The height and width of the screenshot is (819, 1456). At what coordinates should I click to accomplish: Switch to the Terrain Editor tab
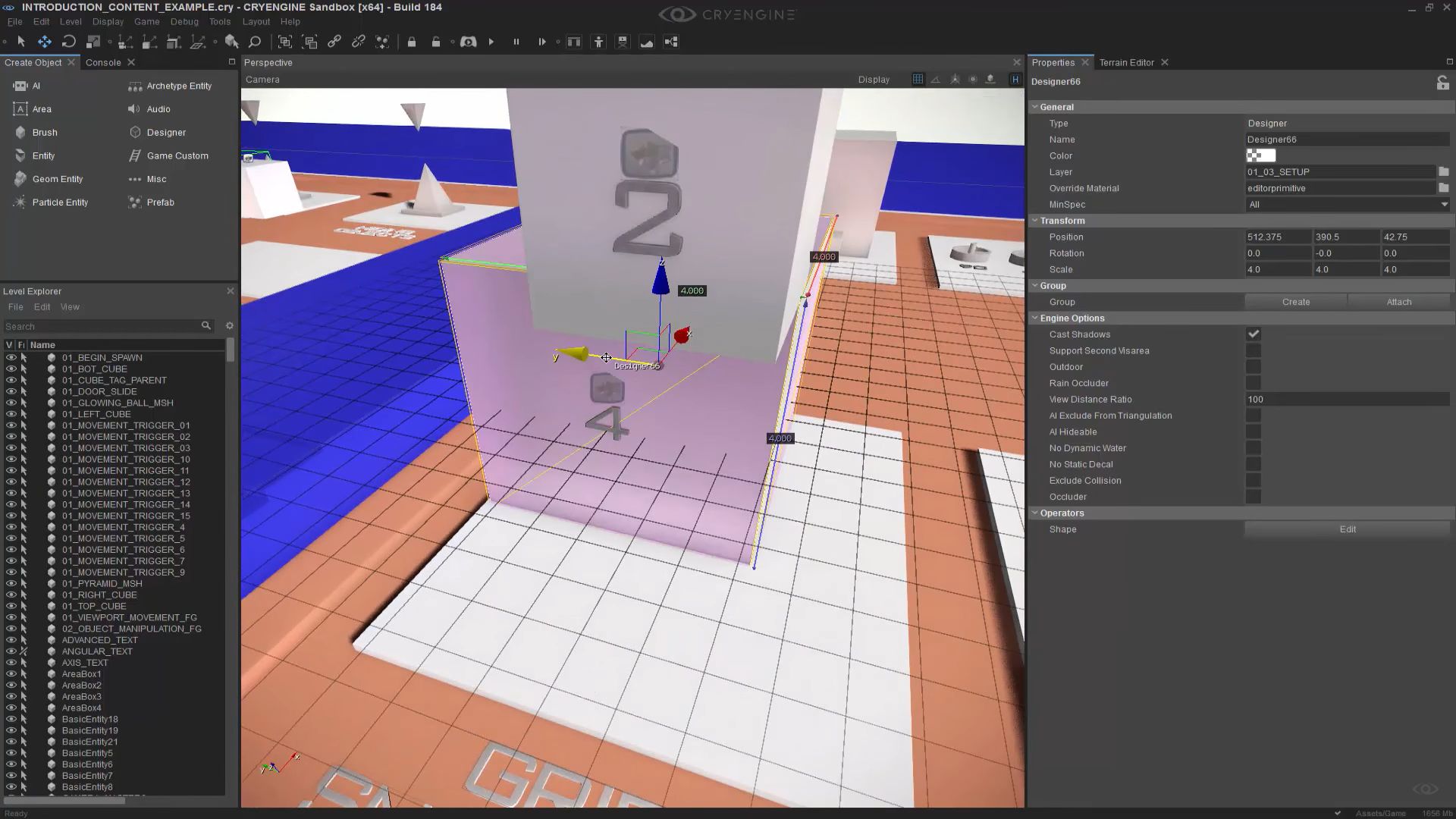[1126, 63]
